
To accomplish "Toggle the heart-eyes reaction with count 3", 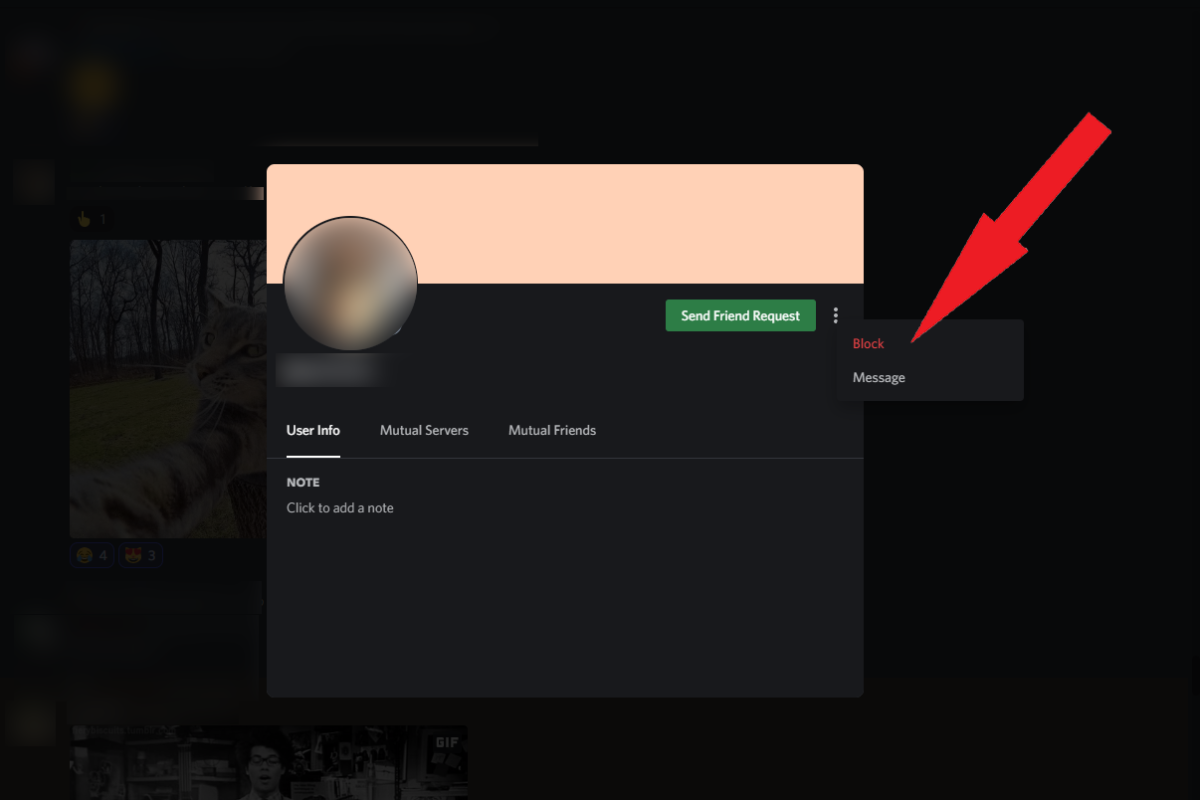I will coord(140,554).
